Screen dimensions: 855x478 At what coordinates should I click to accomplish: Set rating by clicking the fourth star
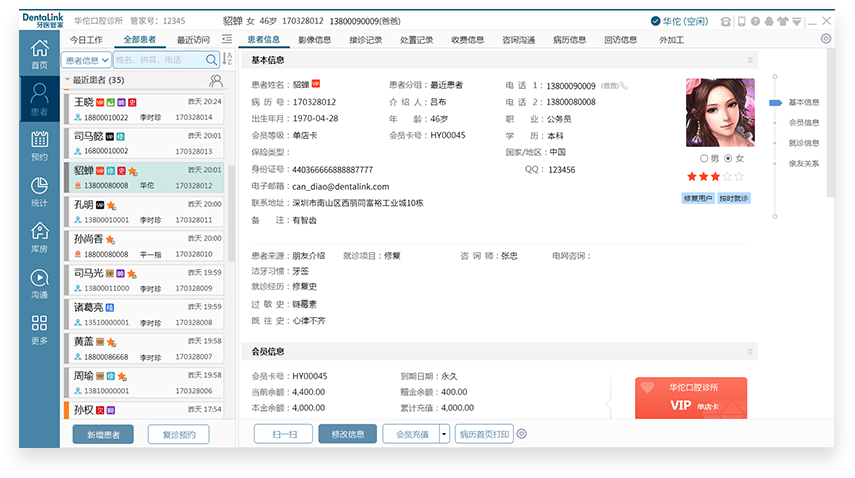point(728,176)
